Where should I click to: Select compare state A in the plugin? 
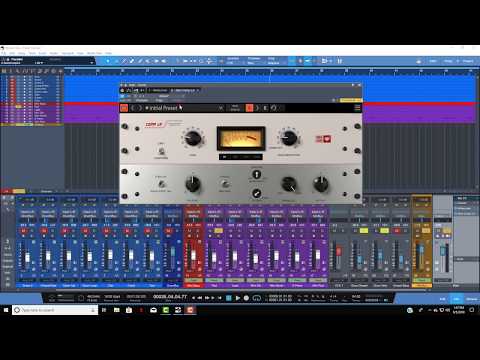coord(249,108)
